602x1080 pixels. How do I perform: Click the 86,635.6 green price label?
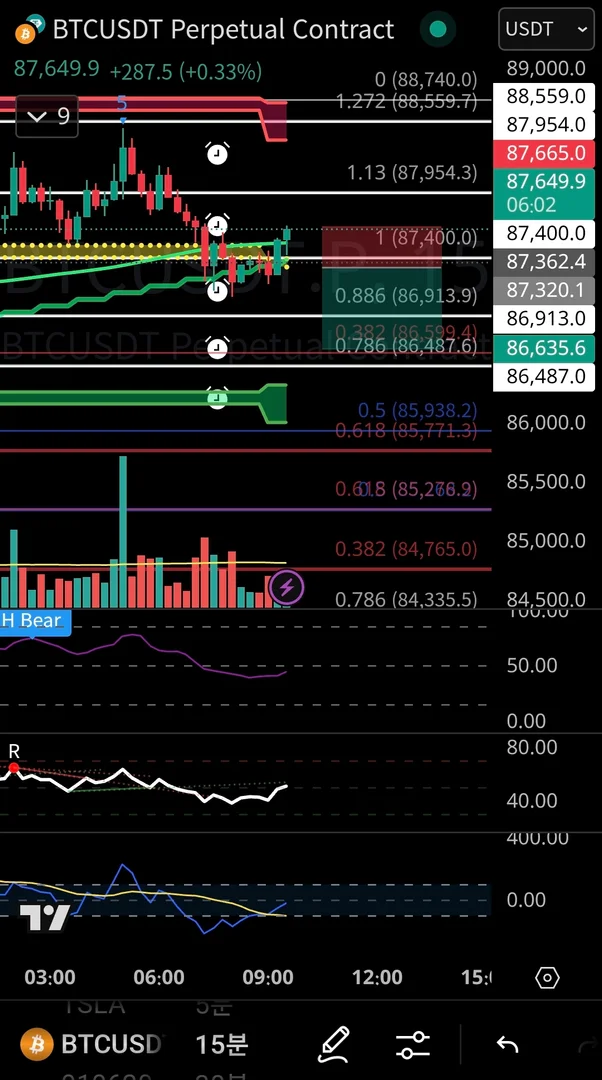tap(544, 348)
